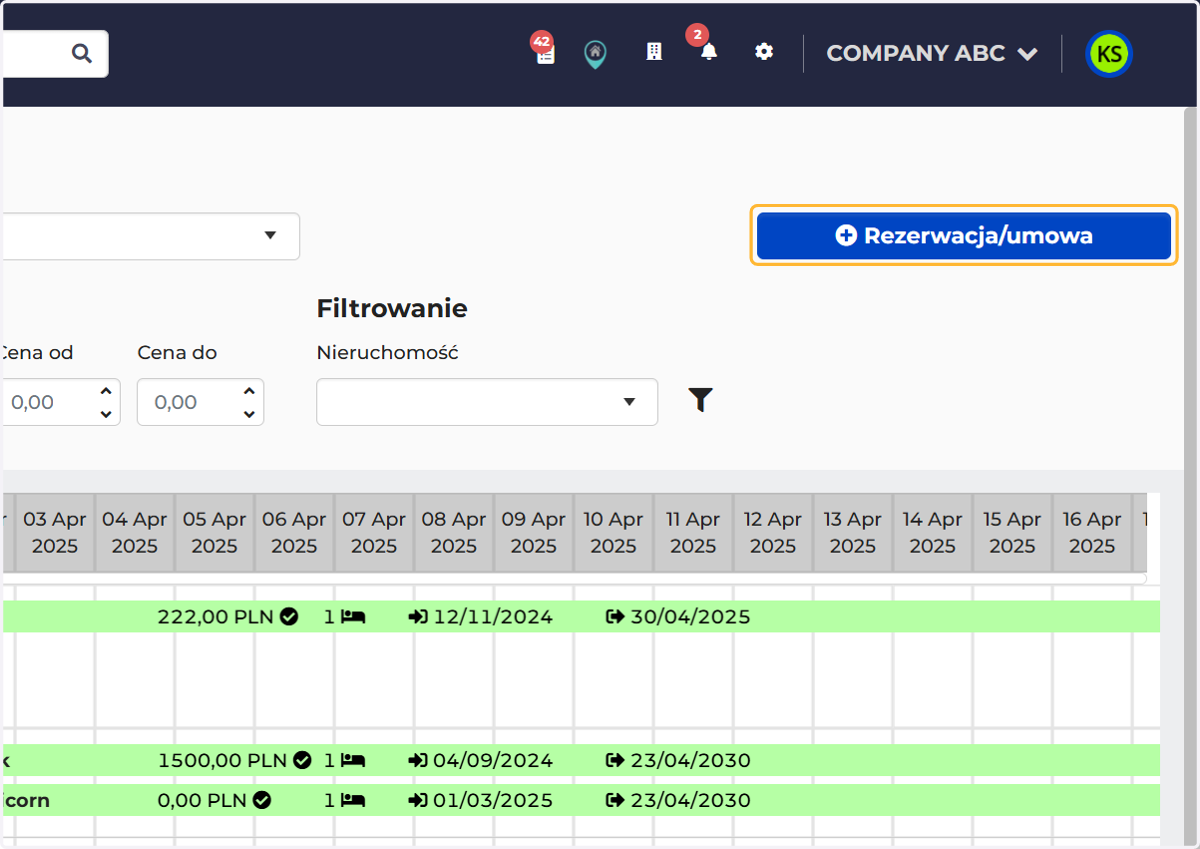Click the verified checkmark next to 1500,00 PLN
Viewport: 1200px width, 849px height.
coord(302,761)
